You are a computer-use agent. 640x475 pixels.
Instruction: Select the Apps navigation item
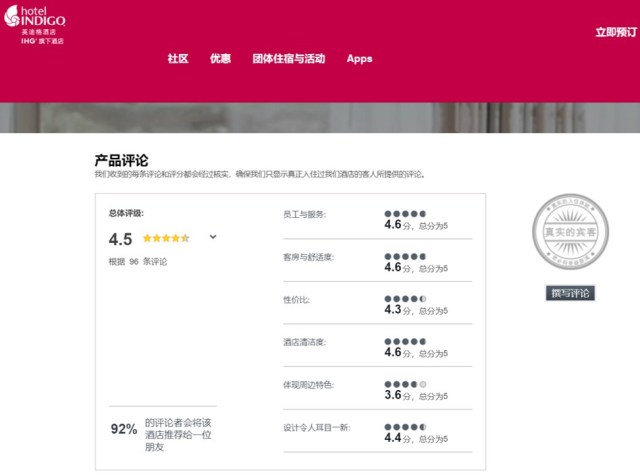(359, 59)
